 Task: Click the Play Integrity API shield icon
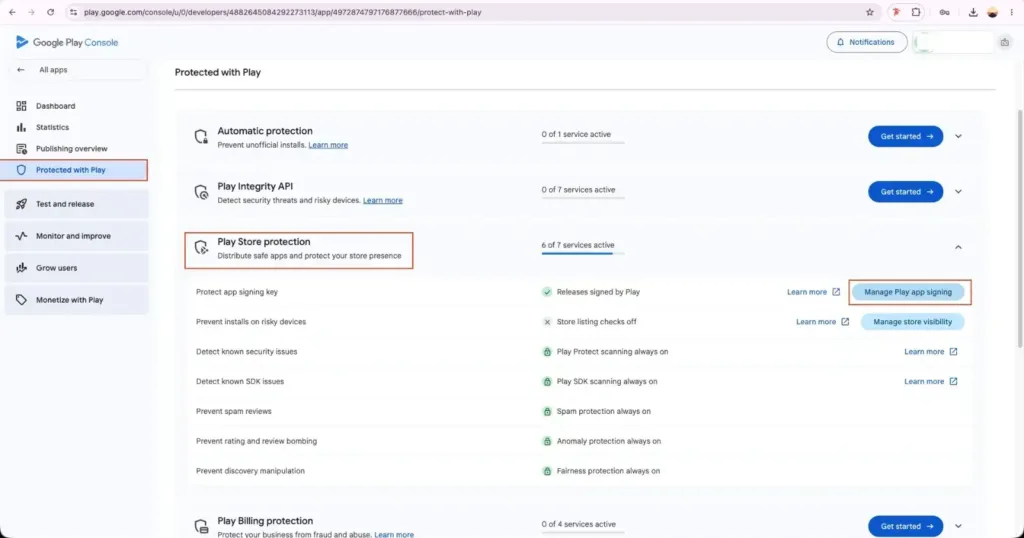[201, 192]
